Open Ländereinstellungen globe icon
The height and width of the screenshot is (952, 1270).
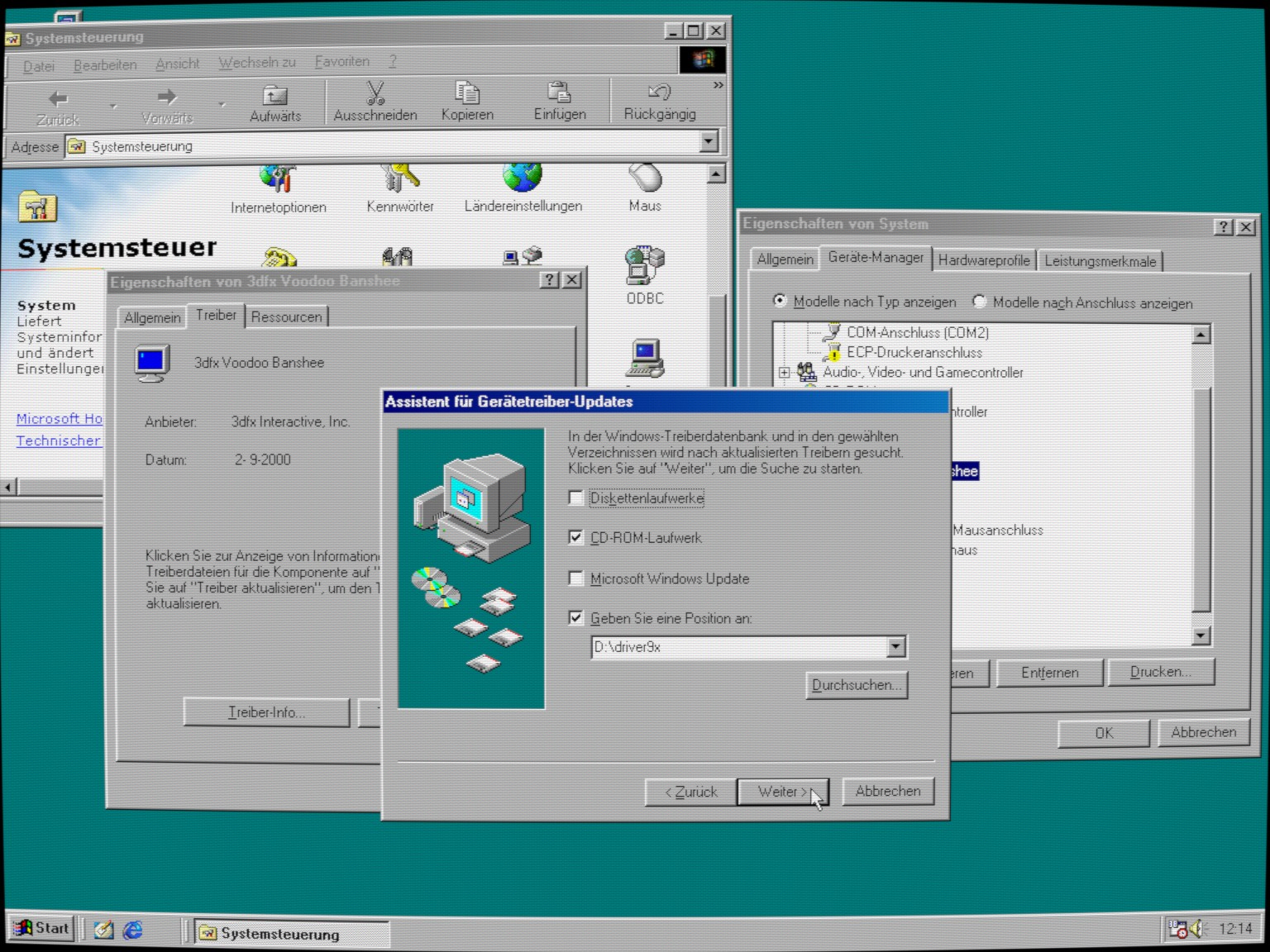pyautogui.click(x=523, y=178)
